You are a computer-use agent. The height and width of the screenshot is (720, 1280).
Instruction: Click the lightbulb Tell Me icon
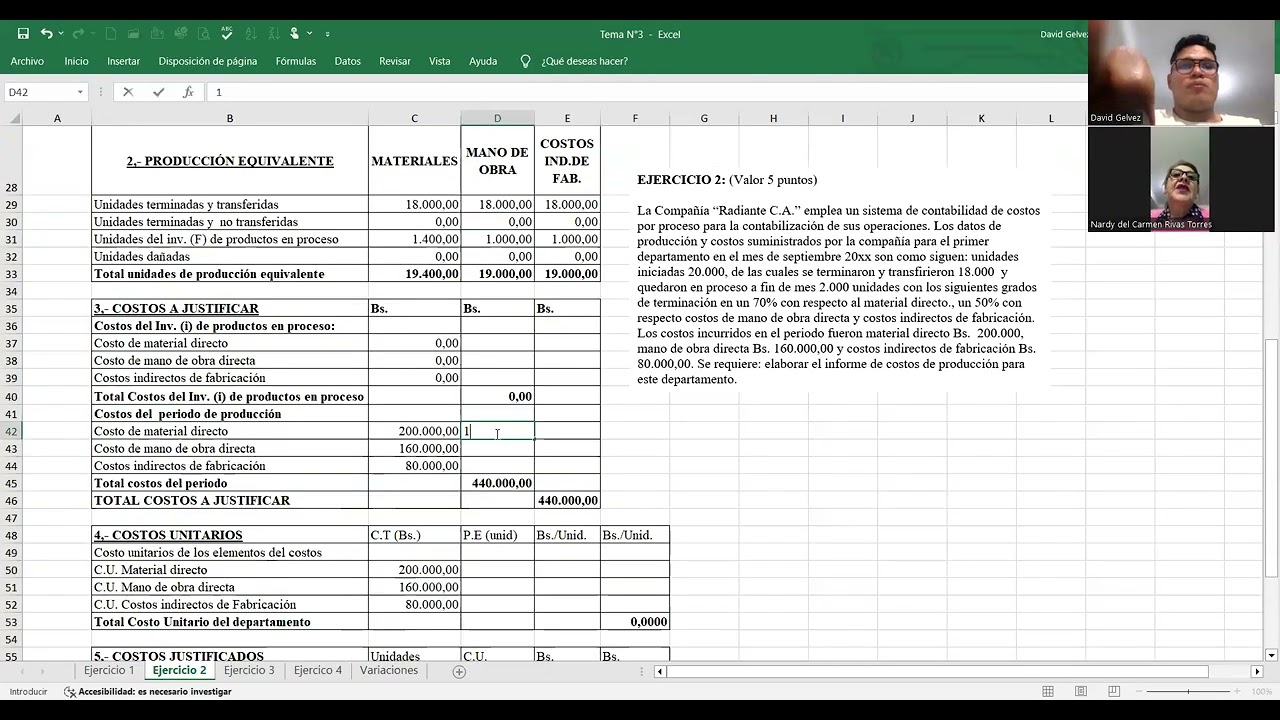[x=526, y=61]
